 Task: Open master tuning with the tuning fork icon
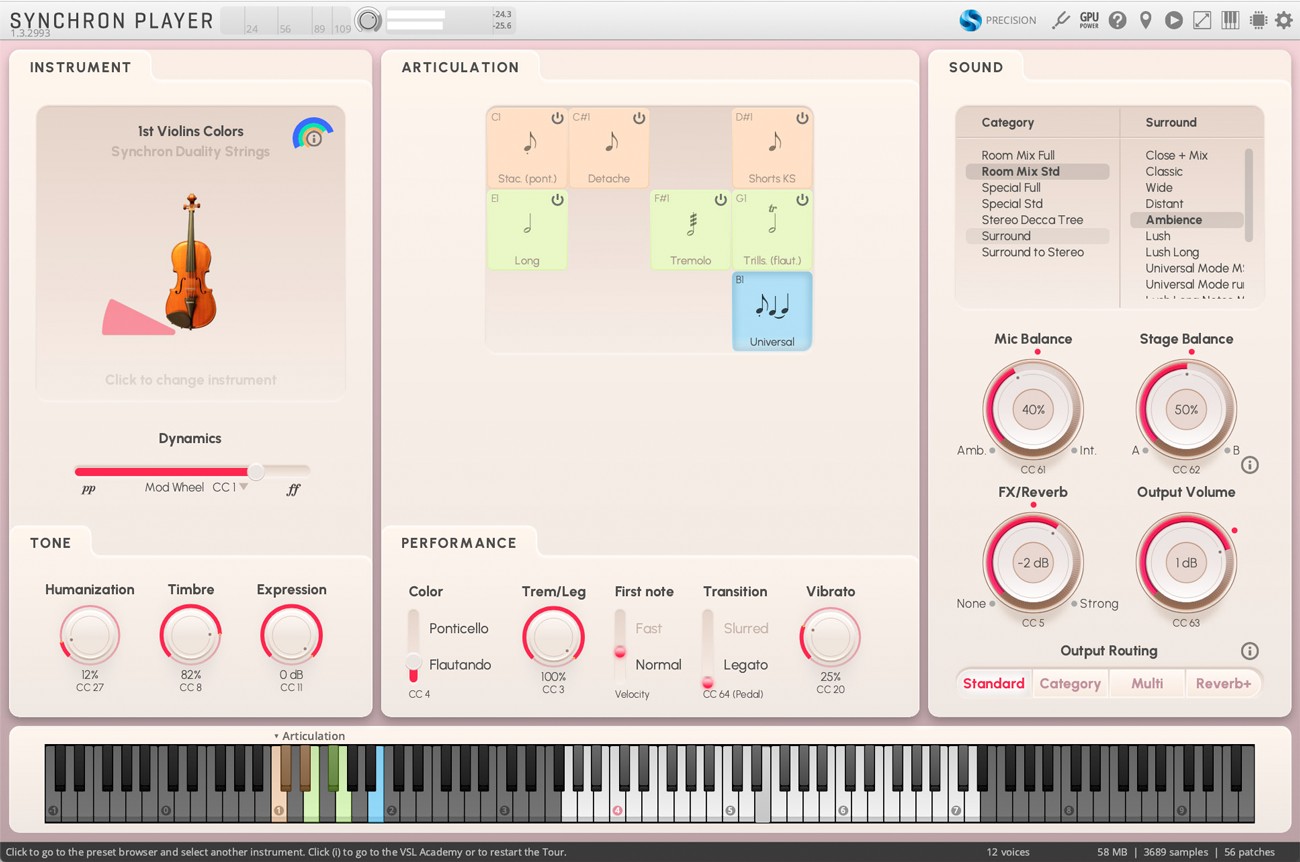click(x=1061, y=20)
